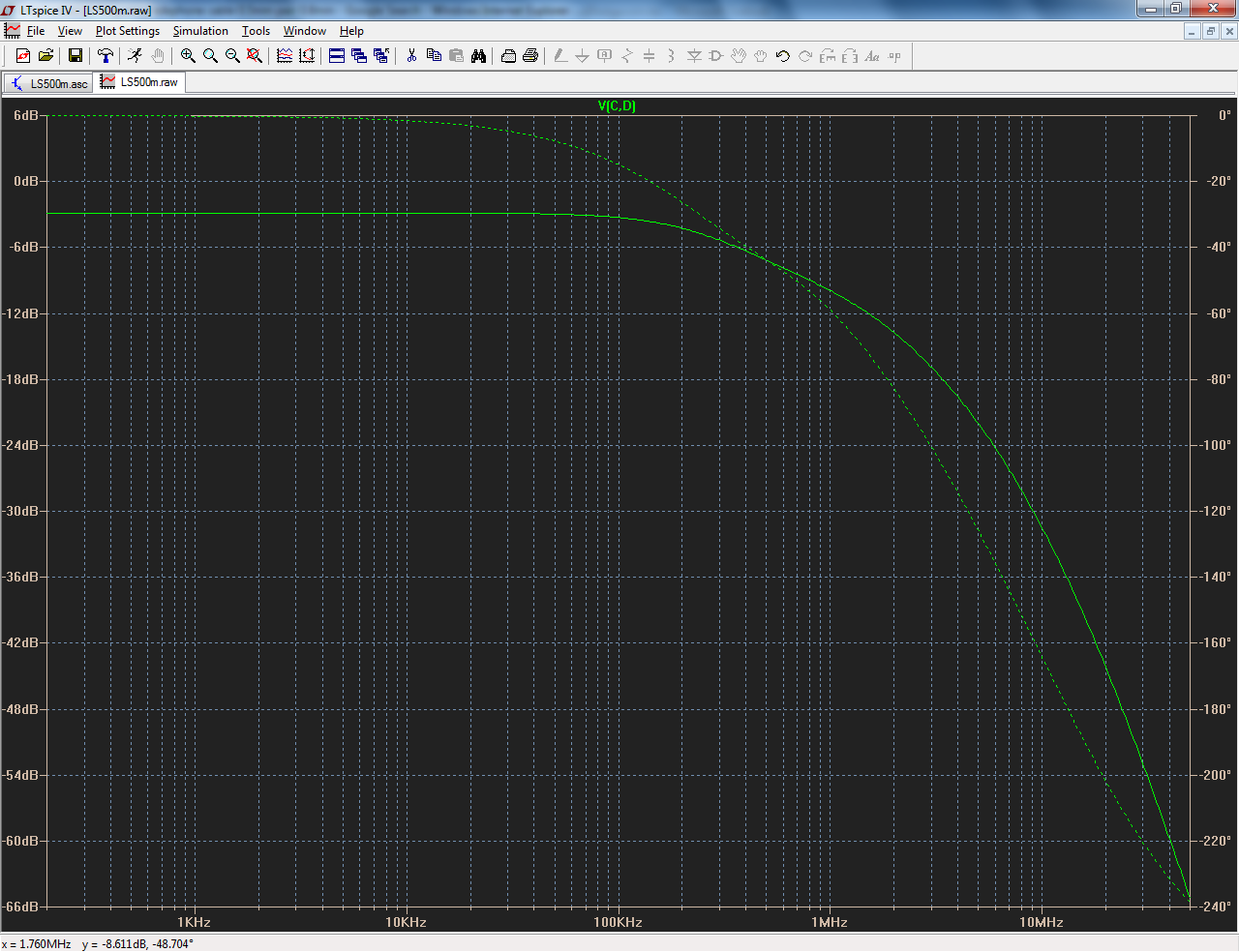
Task: Click the LTspice document icon left of File menu
Action: (13, 31)
